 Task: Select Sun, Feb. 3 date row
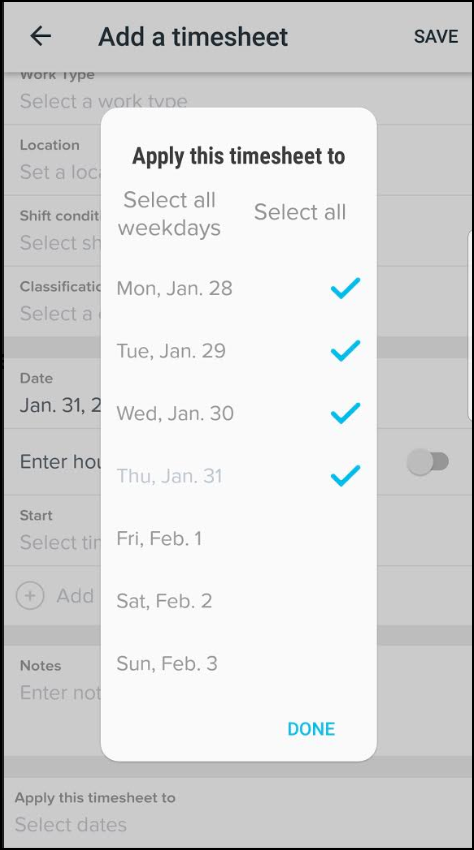click(x=239, y=663)
